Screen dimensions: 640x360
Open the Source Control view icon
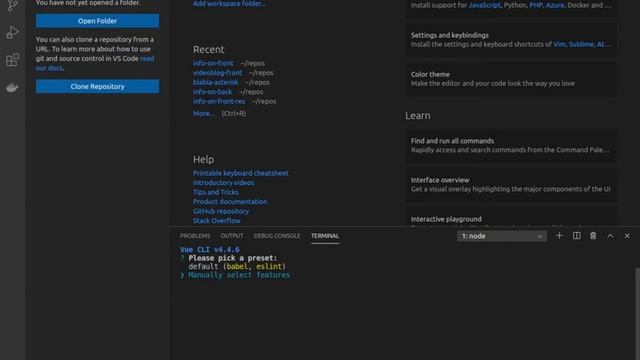click(12, 5)
